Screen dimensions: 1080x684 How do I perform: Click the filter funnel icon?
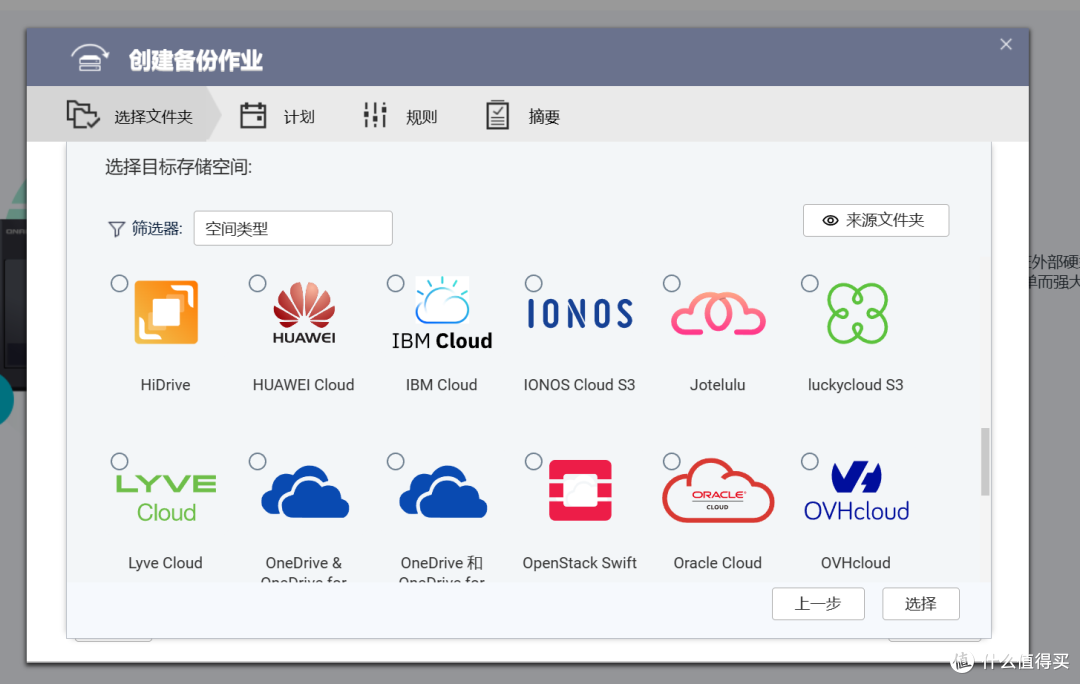click(116, 229)
